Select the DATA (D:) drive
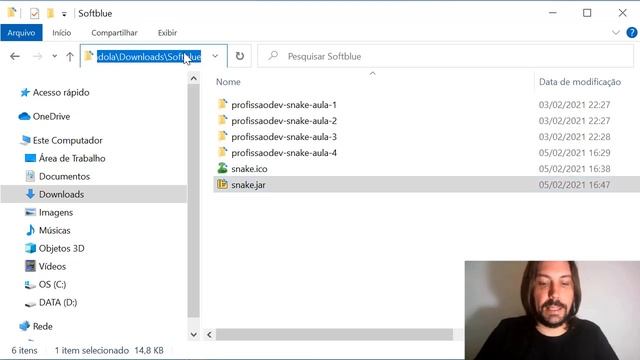The height and width of the screenshot is (360, 640). [x=58, y=302]
